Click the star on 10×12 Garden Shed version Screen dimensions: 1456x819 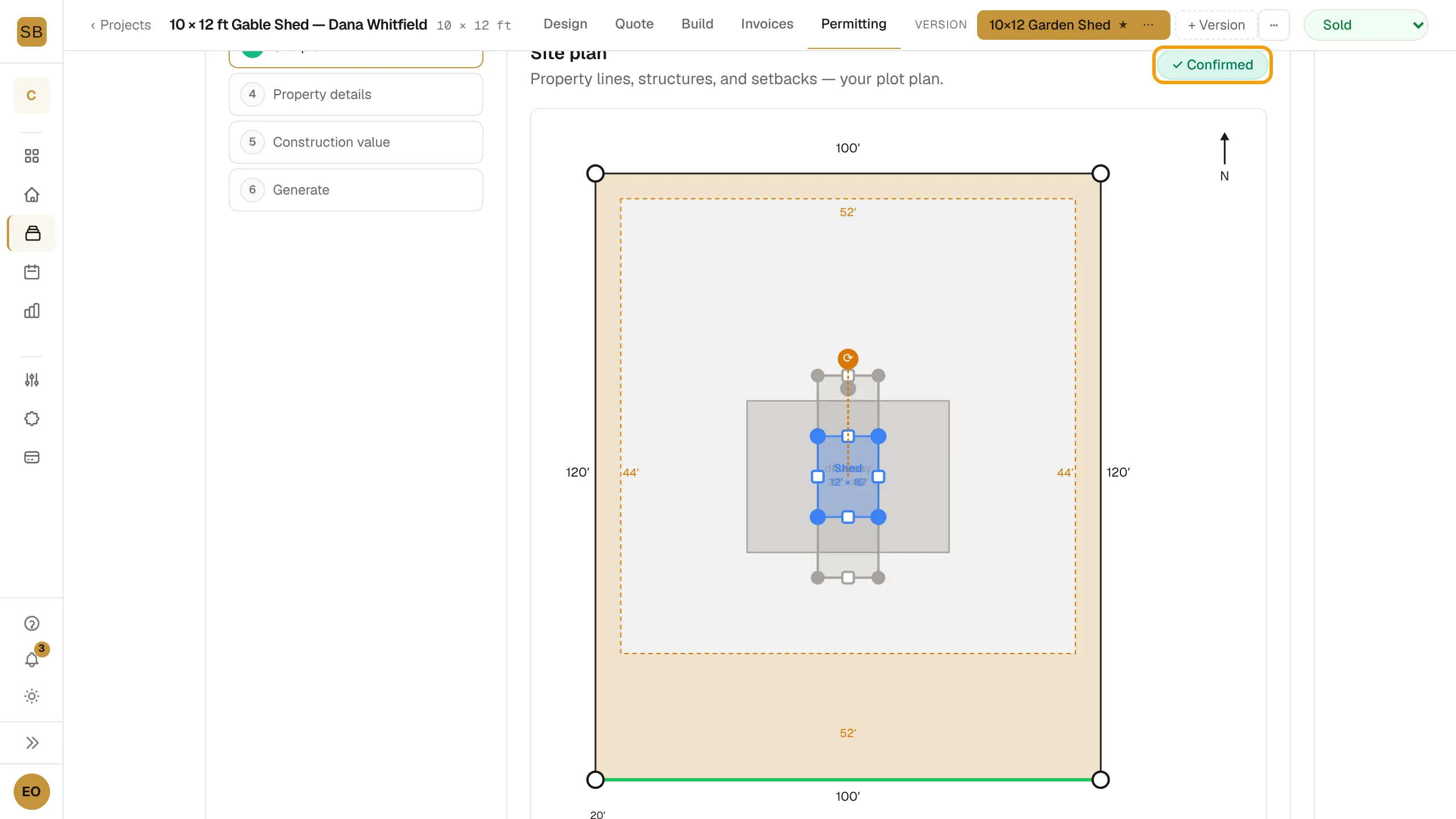pos(1123,24)
